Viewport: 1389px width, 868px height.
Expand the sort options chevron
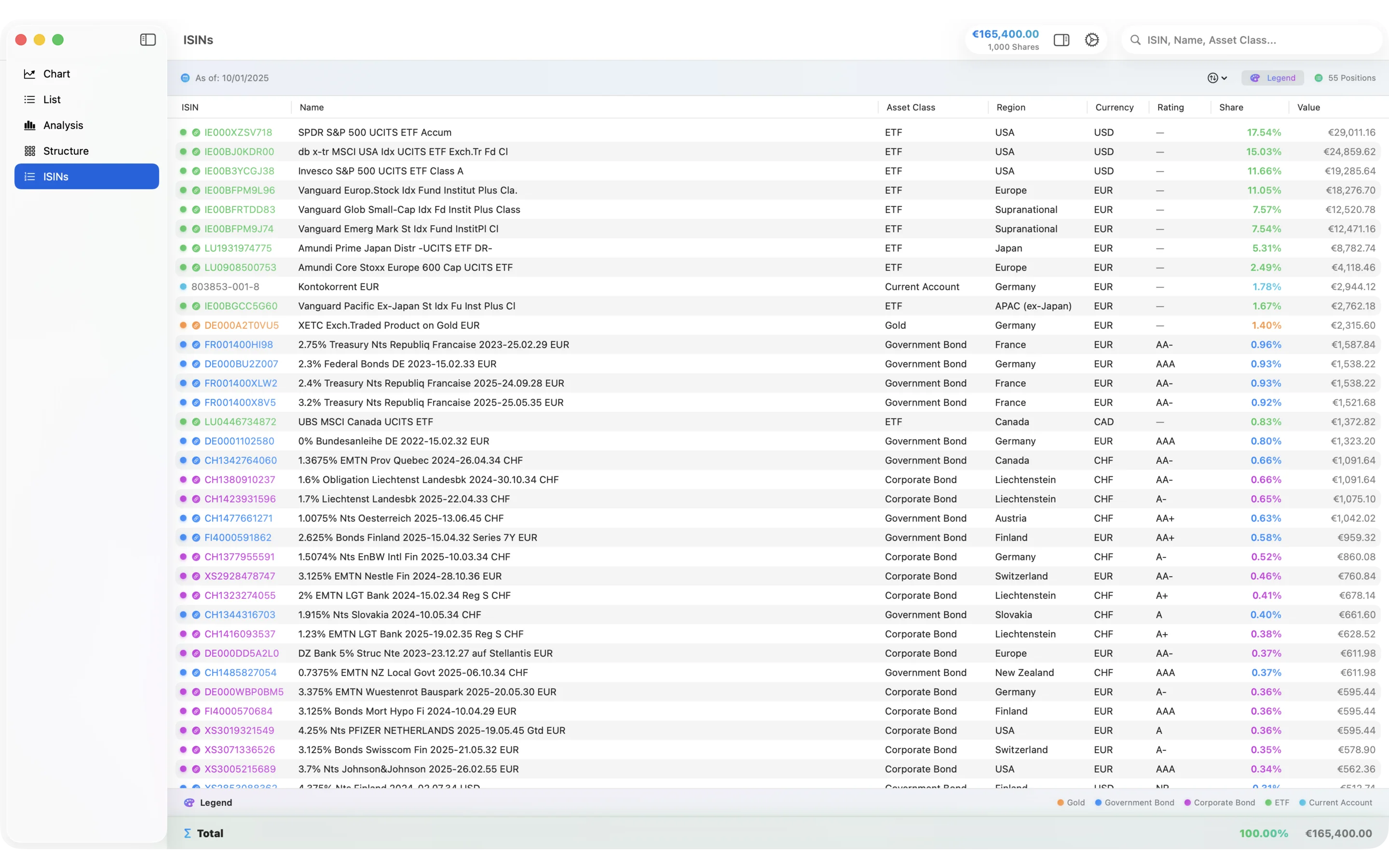pos(1223,78)
